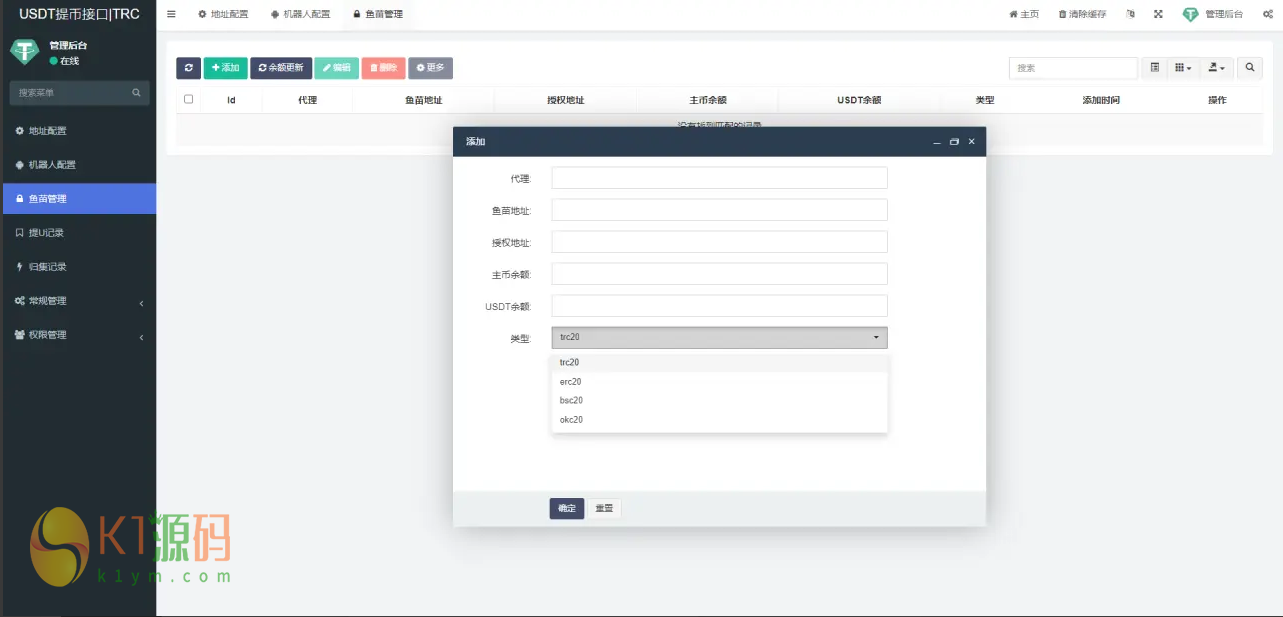Open 机器人配置 in the sidebar

click(78, 165)
